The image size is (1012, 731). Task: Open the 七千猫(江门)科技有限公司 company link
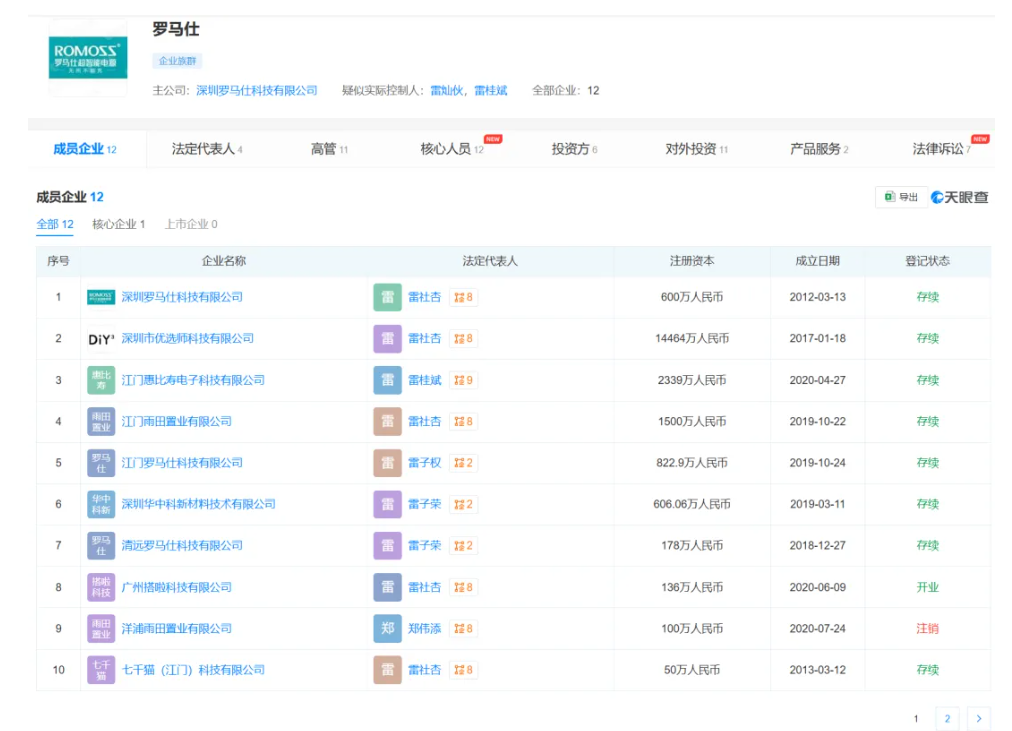(193, 670)
